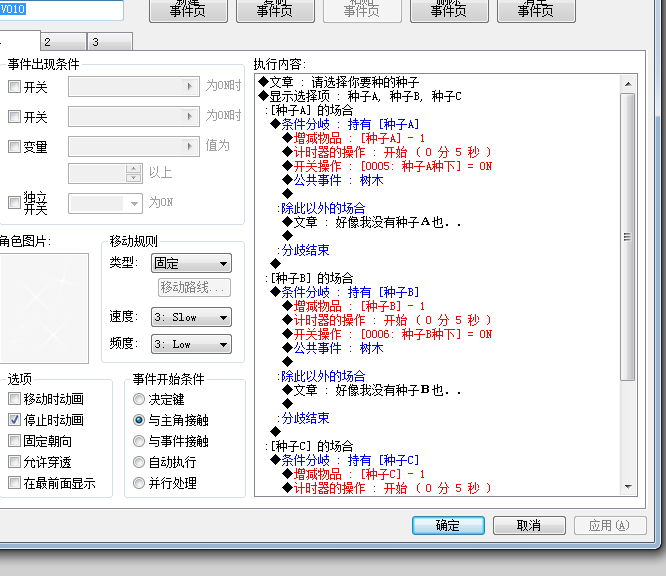Image resolution: width=666 pixels, height=576 pixels.
Task: Switch to event page tab 2
Action: click(x=64, y=42)
